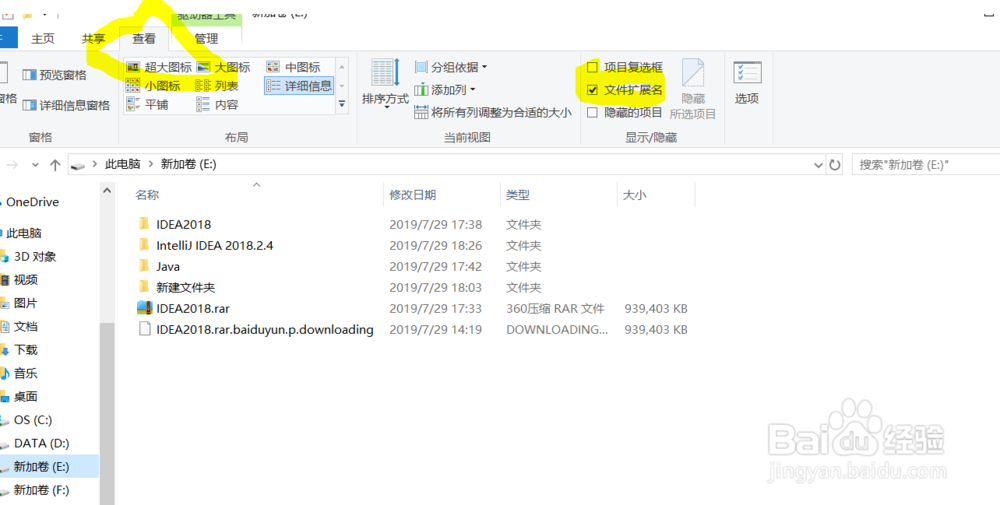The image size is (1000, 505).
Task: Open OneDrive in navigation pane
Action: tap(32, 202)
